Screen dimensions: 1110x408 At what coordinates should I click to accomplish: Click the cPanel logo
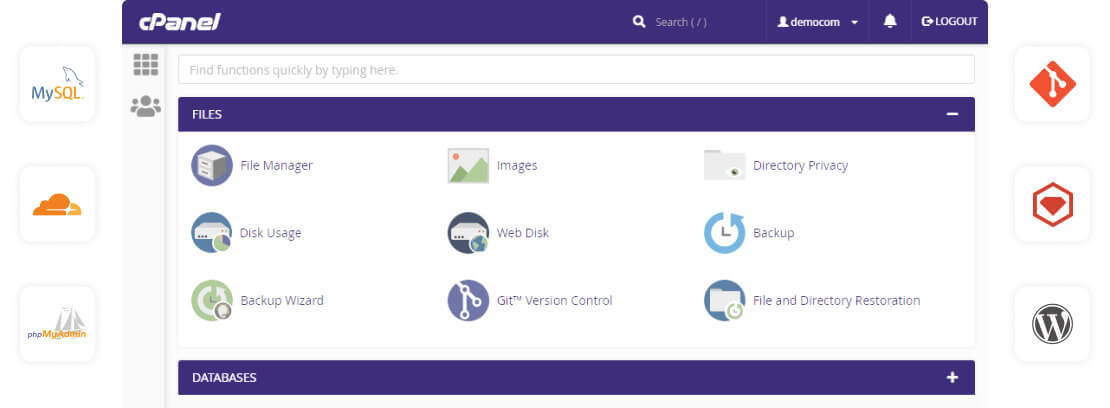click(x=179, y=22)
